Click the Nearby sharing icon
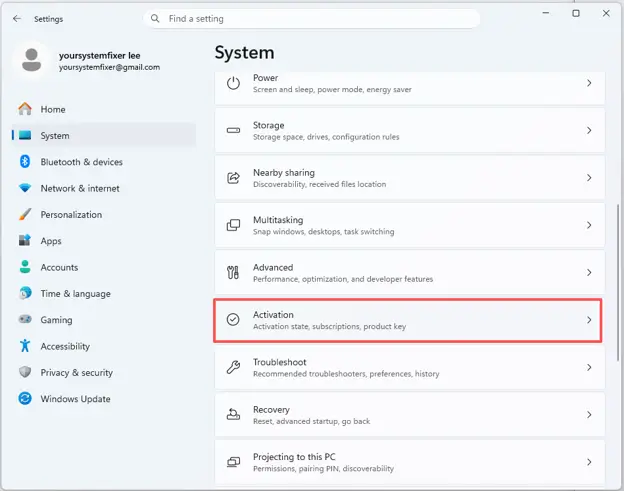This screenshot has height=491, width=624. [x=233, y=178]
